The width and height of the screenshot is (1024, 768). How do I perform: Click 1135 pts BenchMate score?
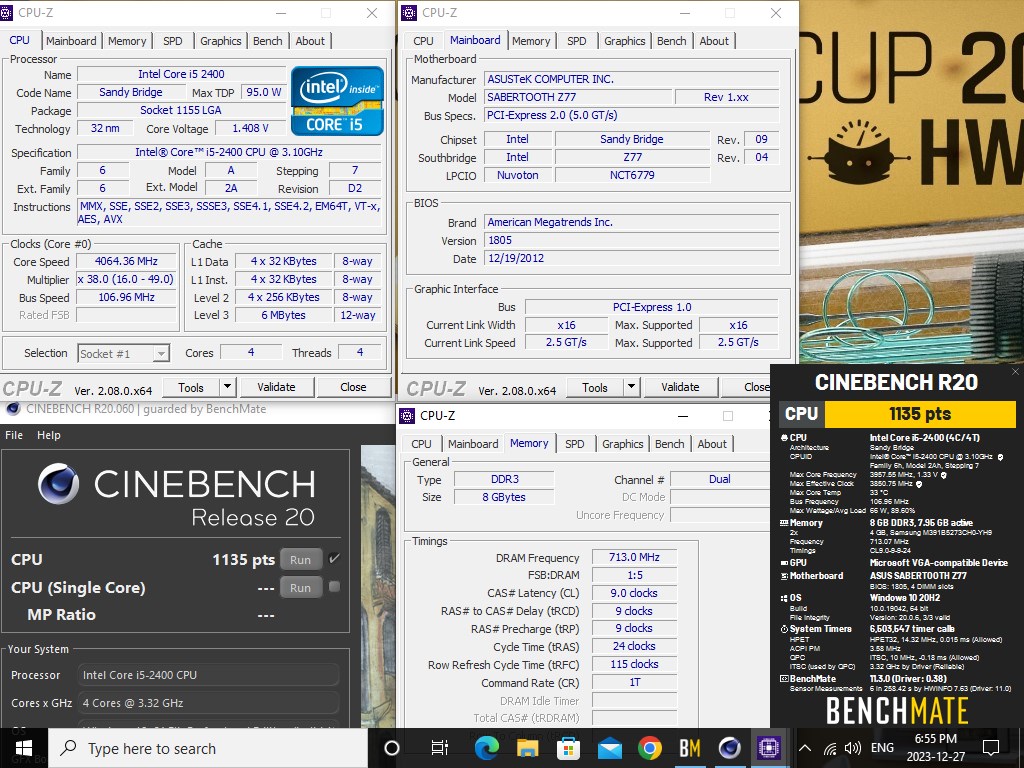(x=920, y=413)
